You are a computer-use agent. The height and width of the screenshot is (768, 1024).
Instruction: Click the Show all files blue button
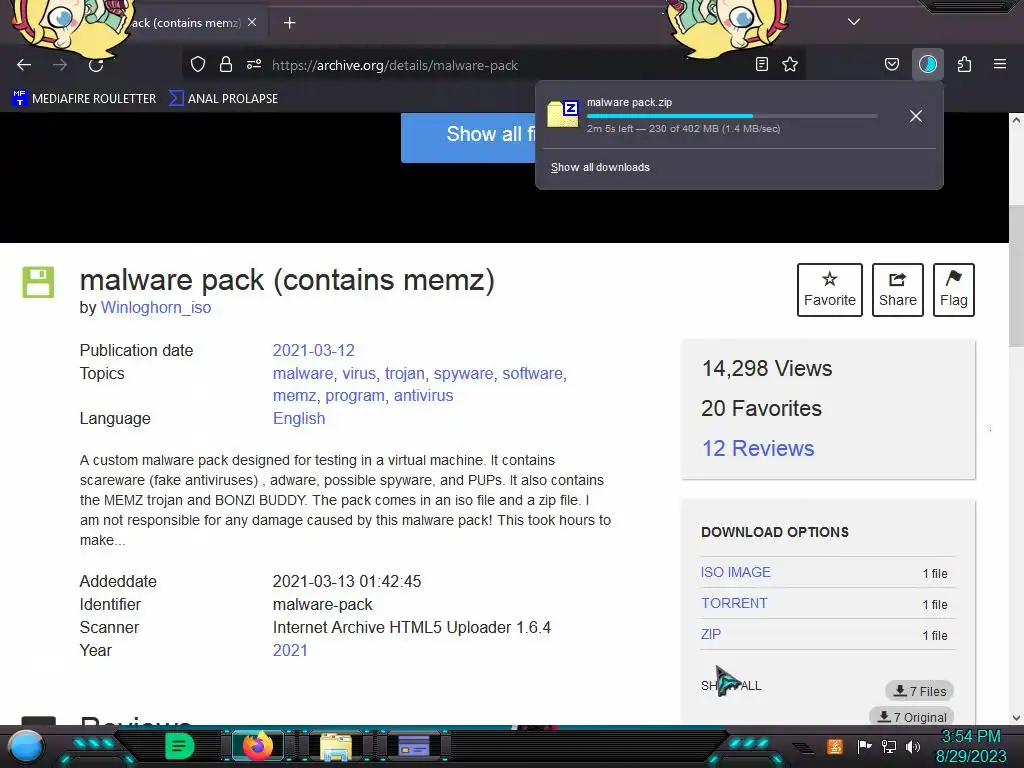coord(468,137)
